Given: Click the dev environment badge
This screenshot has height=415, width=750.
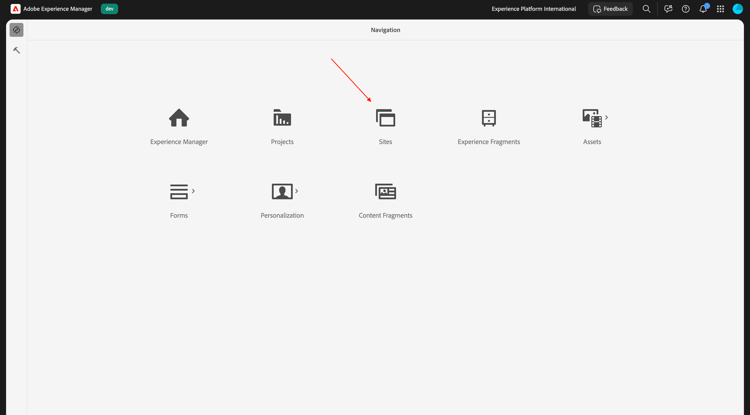Looking at the screenshot, I should point(110,9).
